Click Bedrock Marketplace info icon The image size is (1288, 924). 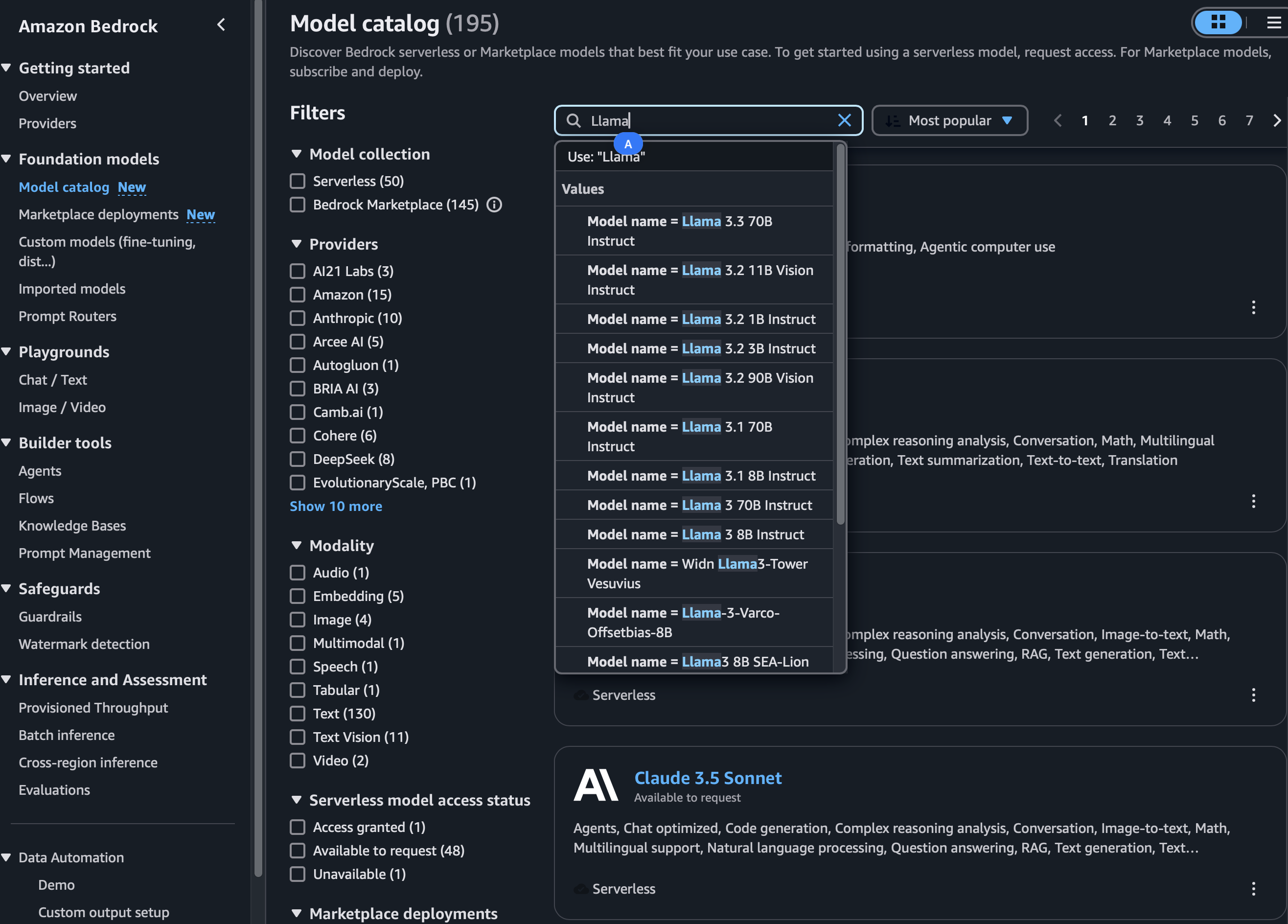[494, 205]
